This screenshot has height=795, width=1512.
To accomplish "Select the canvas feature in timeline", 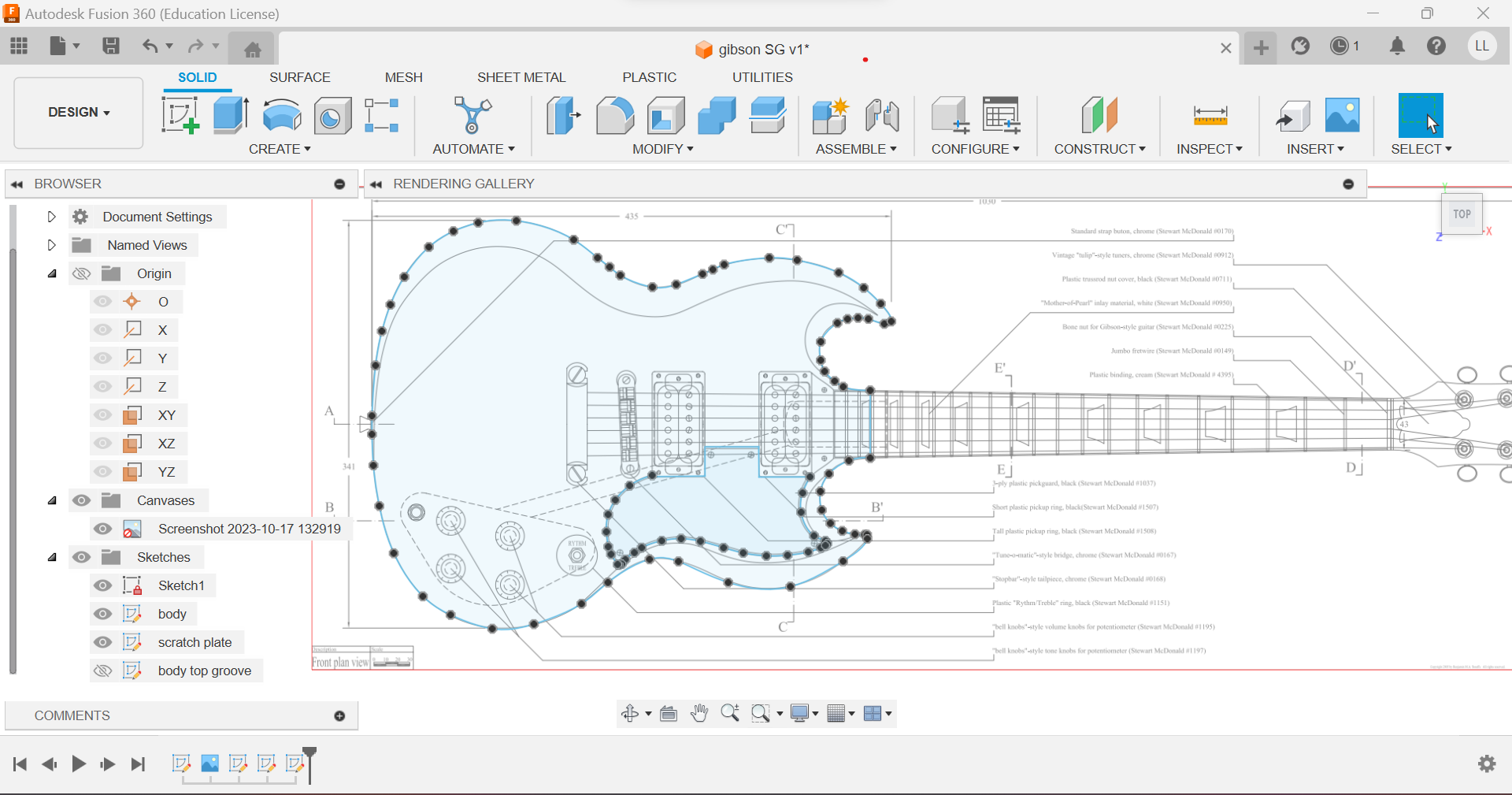I will [x=209, y=763].
